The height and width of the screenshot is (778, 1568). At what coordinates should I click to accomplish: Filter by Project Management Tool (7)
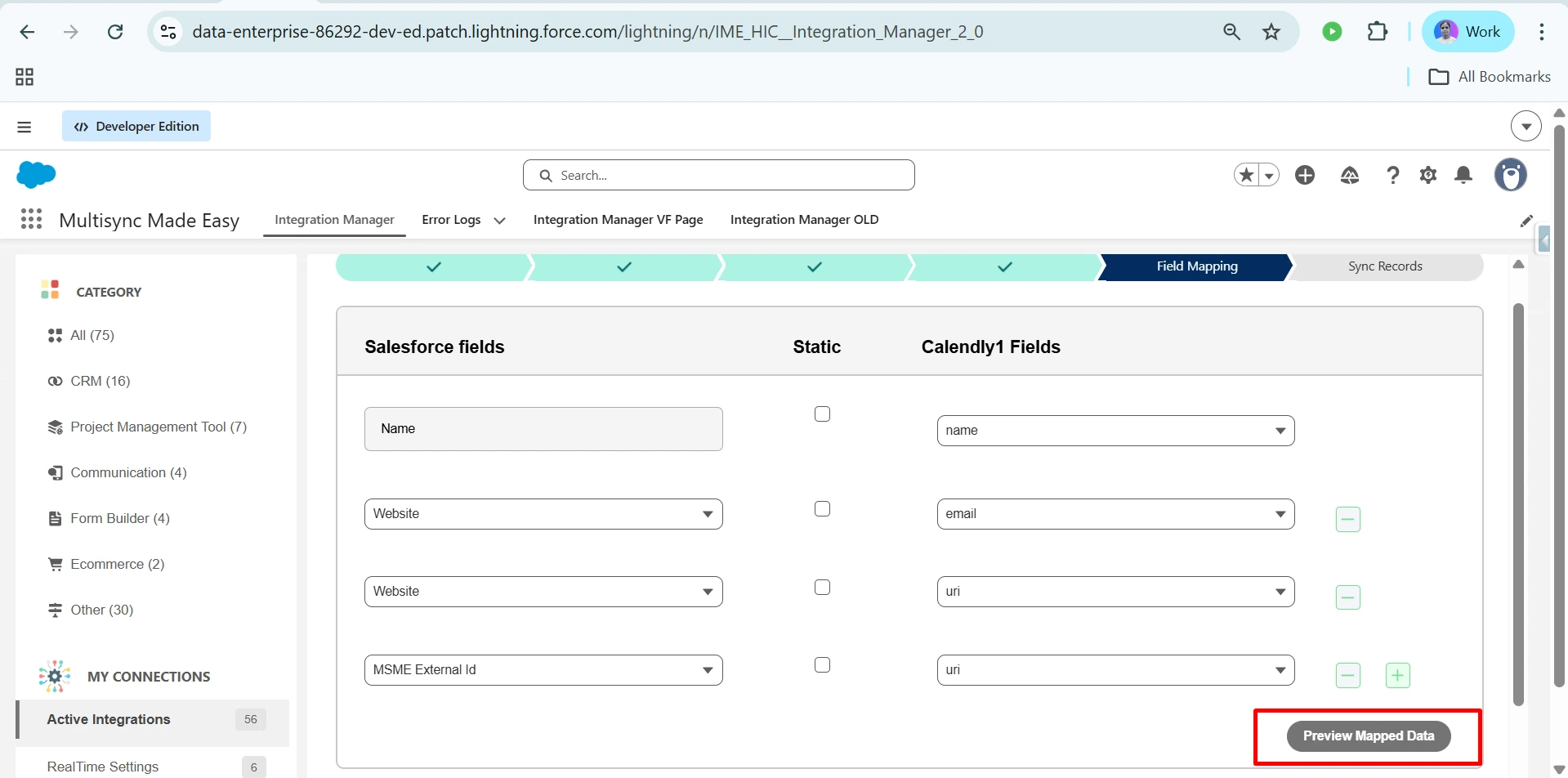click(159, 427)
